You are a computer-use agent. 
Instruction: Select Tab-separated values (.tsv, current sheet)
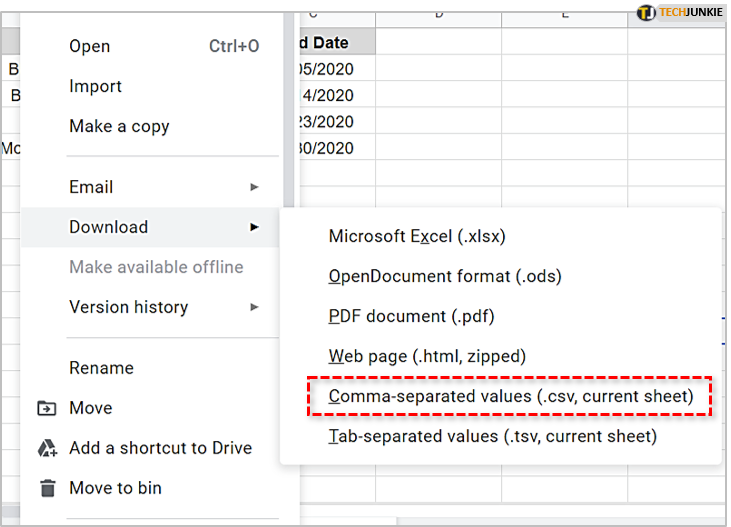tap(492, 436)
